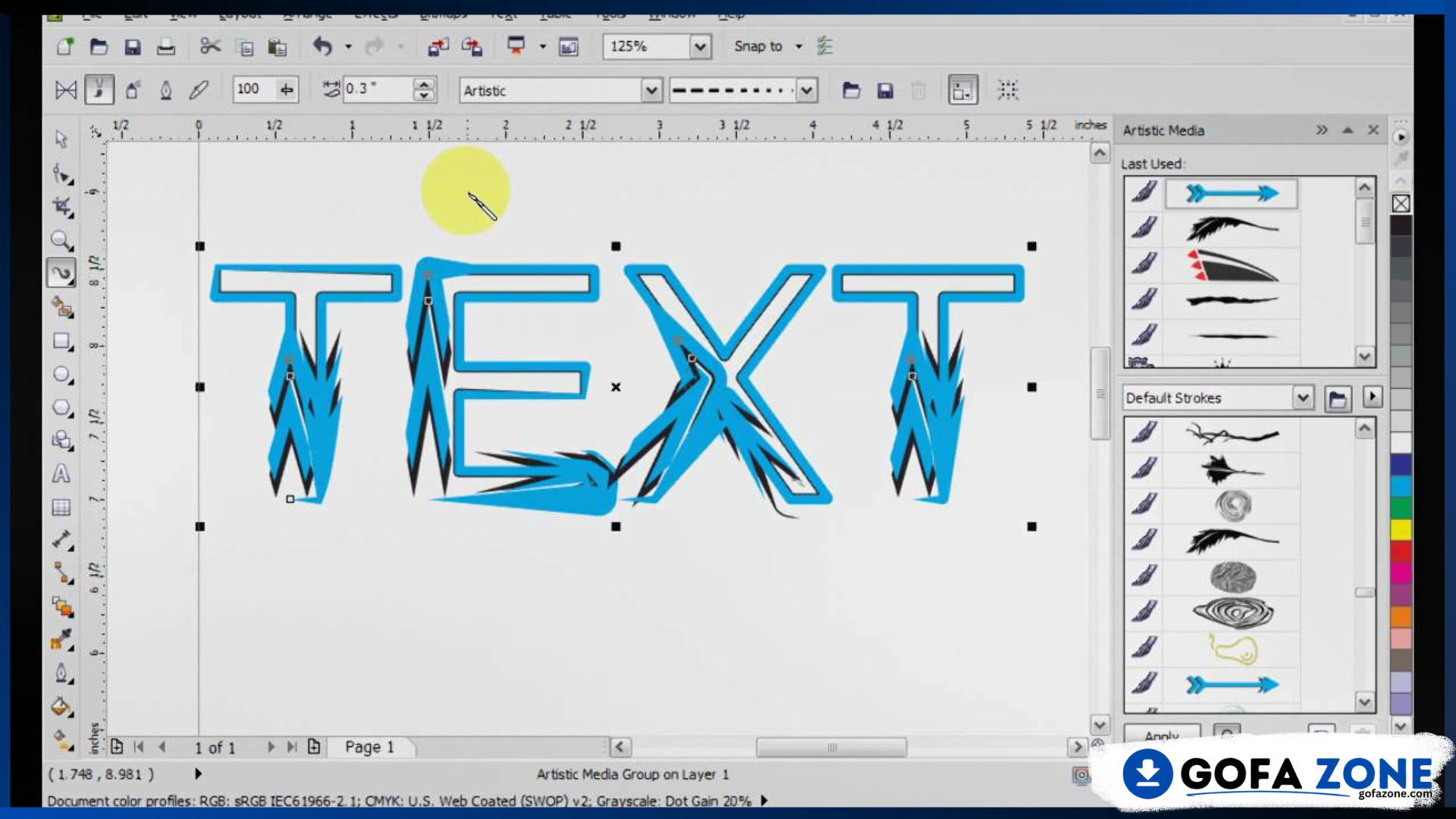Image resolution: width=1456 pixels, height=819 pixels.
Task: Select the Shape tool in toolbox
Action: (61, 173)
